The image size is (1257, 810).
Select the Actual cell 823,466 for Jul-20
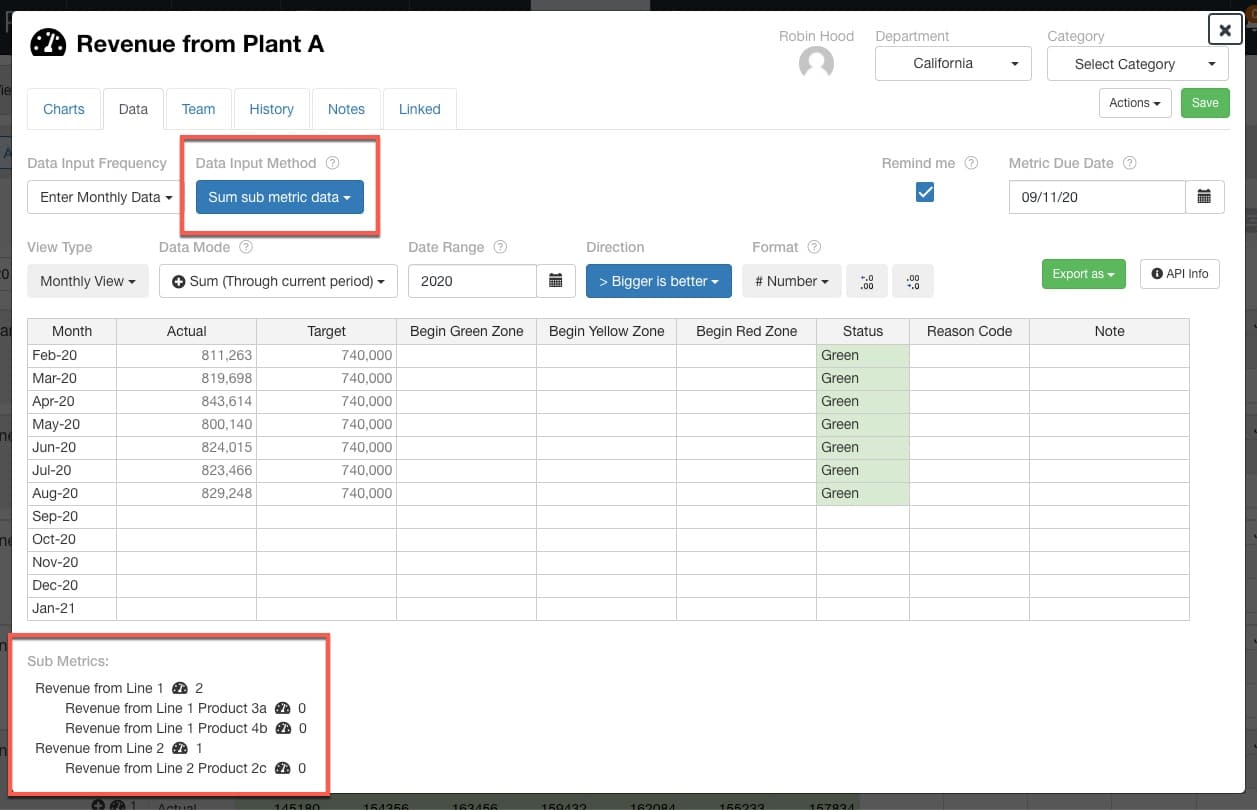click(x=187, y=470)
